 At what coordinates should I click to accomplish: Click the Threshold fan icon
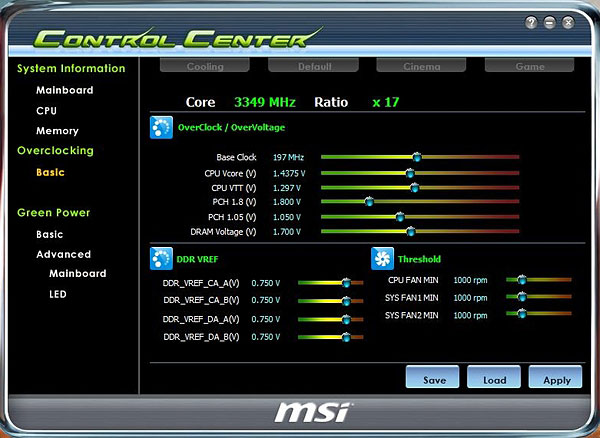[382, 259]
